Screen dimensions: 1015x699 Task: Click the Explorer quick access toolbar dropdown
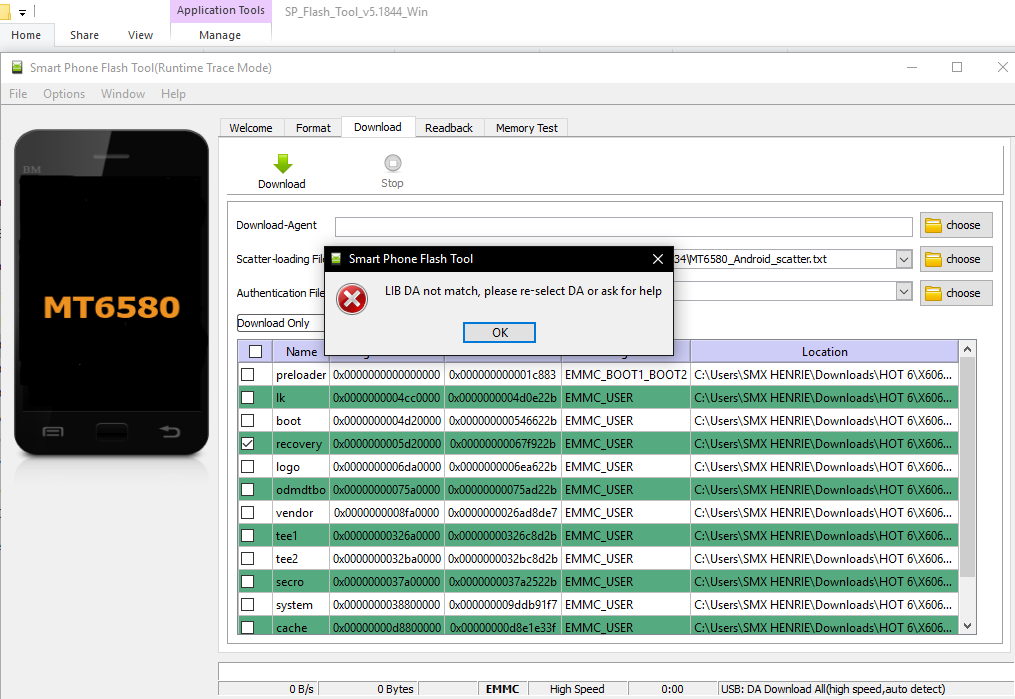[22, 12]
